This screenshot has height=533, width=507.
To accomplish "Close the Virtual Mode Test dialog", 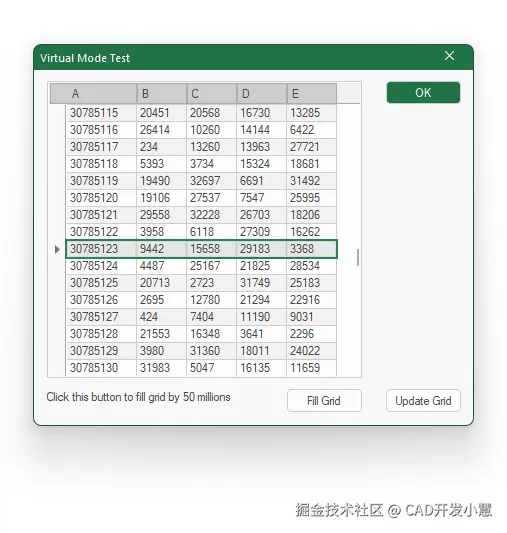I will pyautogui.click(x=449, y=56).
